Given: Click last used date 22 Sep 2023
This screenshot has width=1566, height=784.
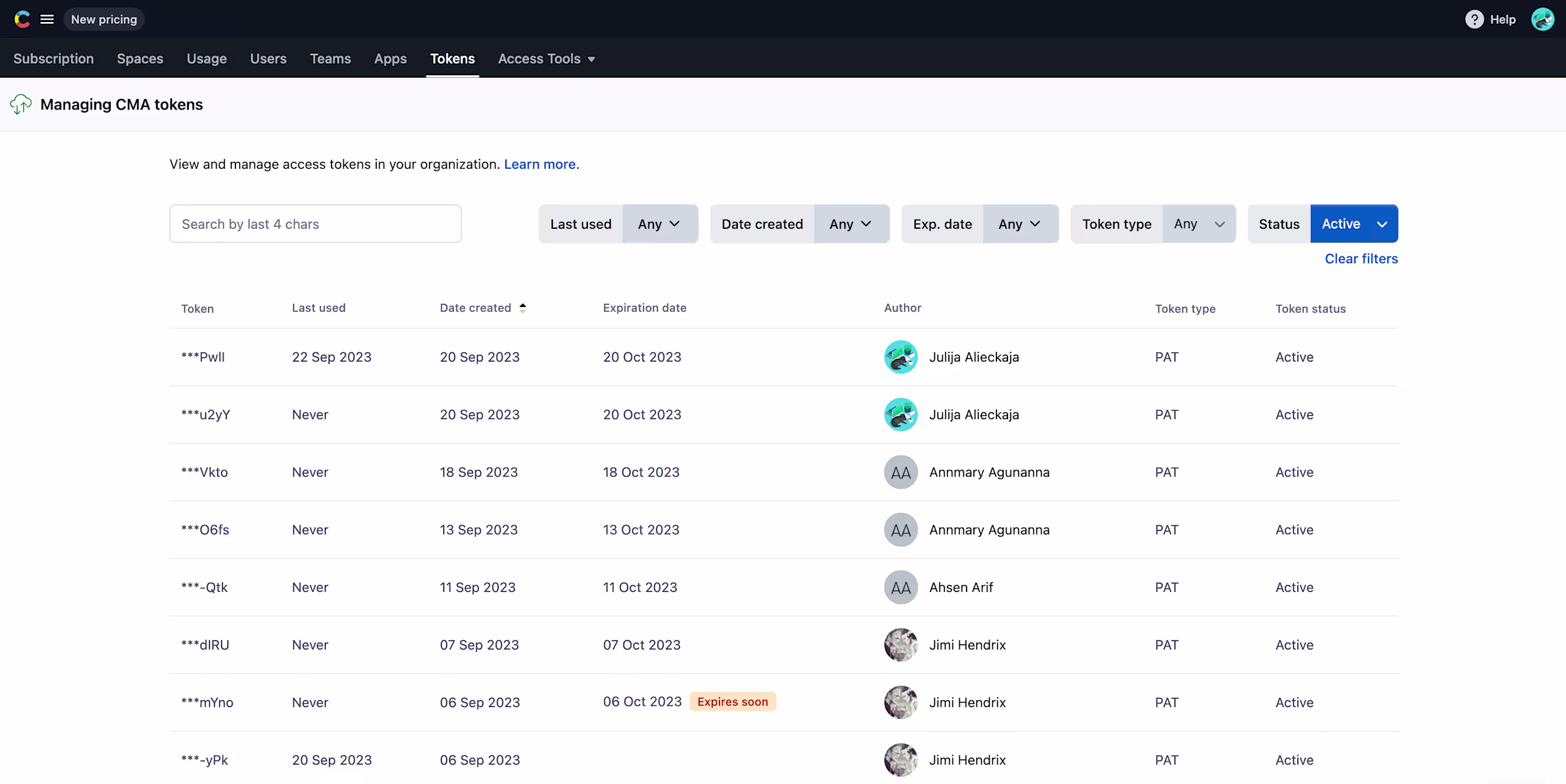Looking at the screenshot, I should pos(332,357).
